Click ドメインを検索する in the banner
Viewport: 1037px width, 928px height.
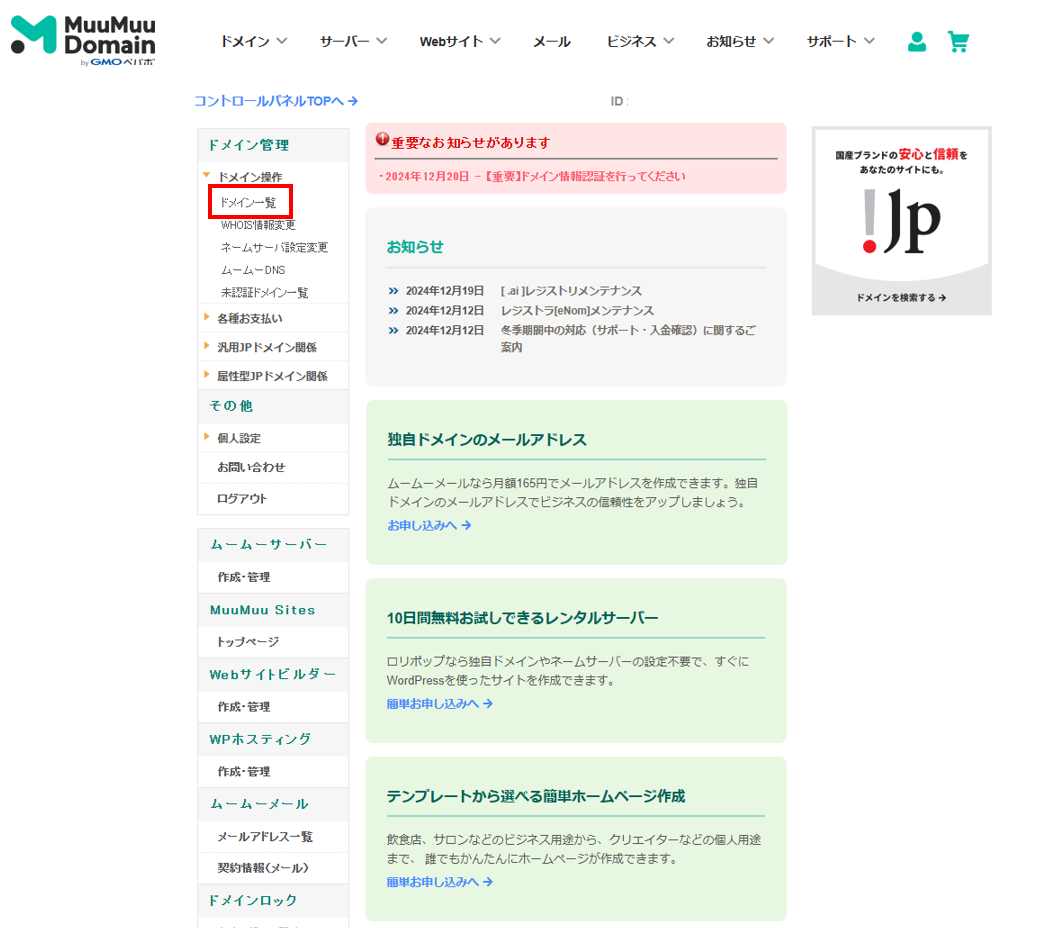point(901,298)
